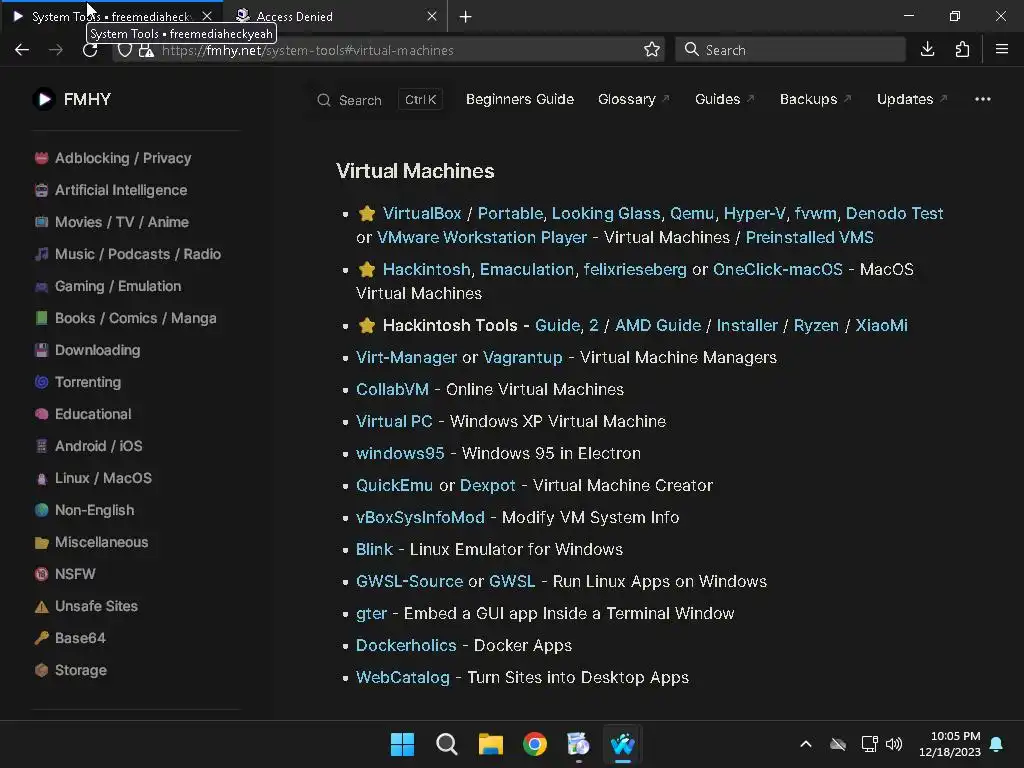Open VMware Workstation Player link
The image size is (1024, 768).
pos(482,238)
